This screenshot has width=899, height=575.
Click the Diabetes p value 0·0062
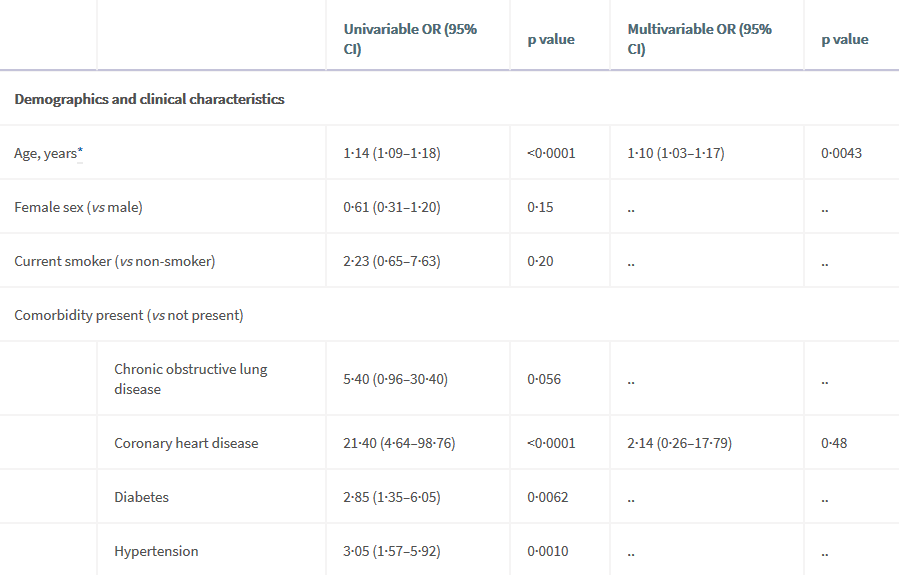548,497
